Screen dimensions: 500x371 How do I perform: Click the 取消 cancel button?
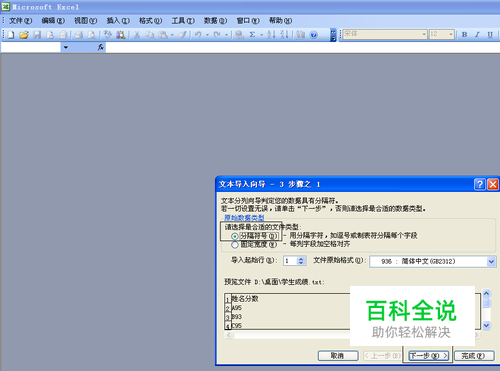click(338, 356)
